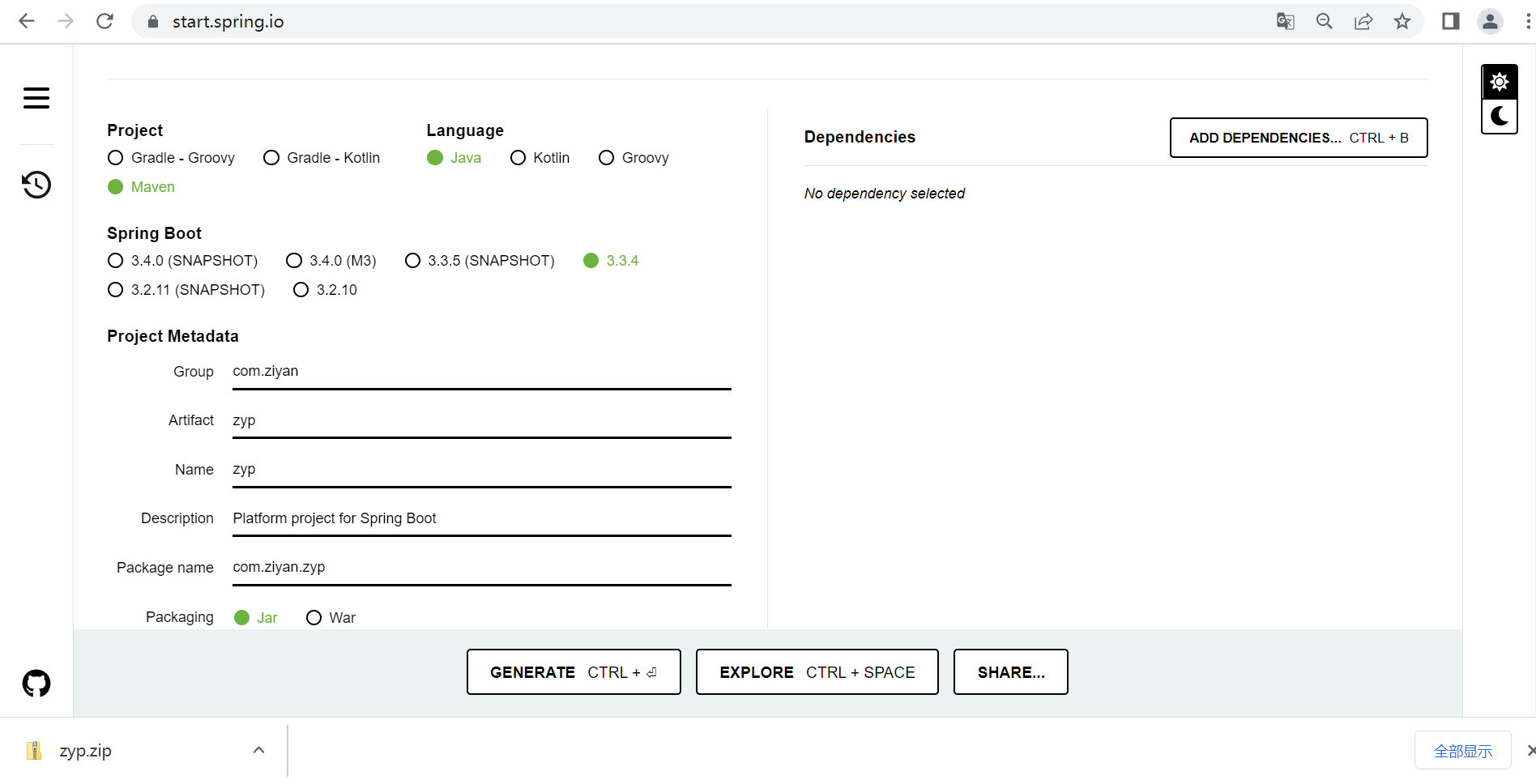Switch to dark theme moon icon
Viewport: 1536px width, 784px height.
pos(1500,117)
